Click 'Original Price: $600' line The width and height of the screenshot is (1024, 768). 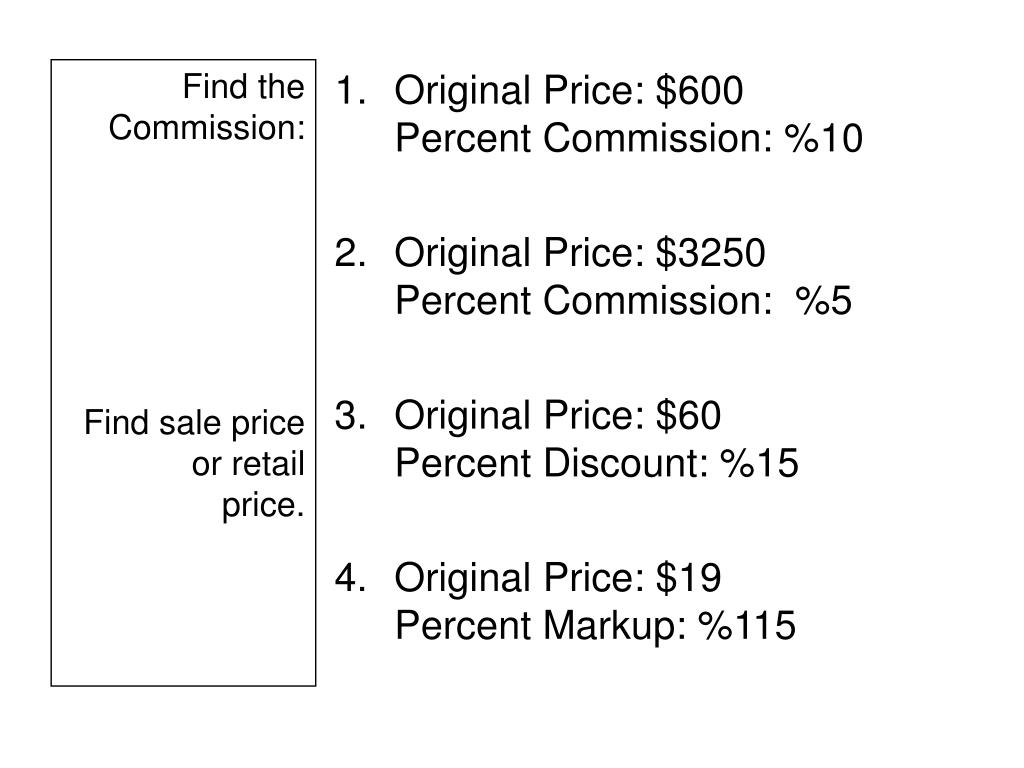click(x=569, y=91)
